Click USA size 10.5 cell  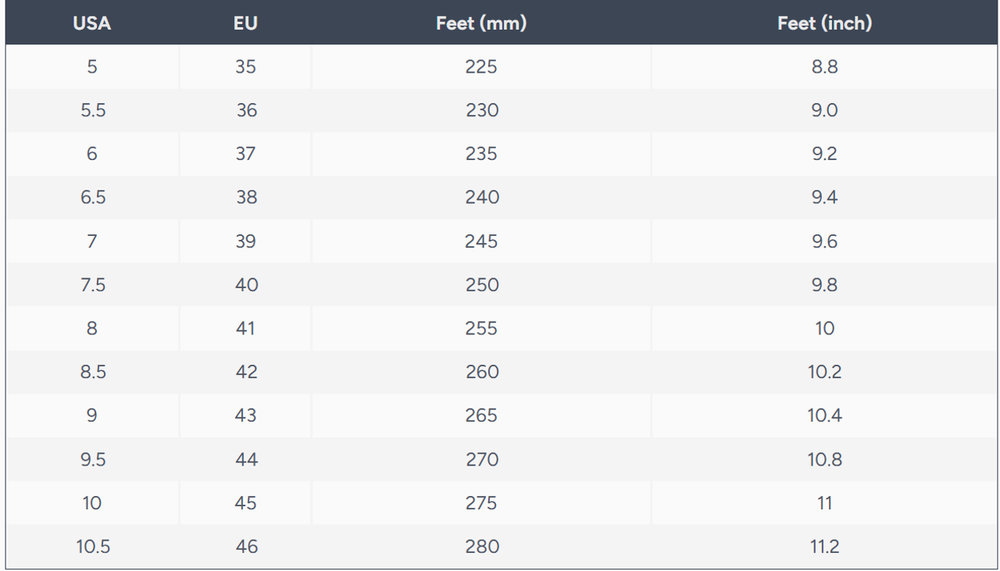92,546
